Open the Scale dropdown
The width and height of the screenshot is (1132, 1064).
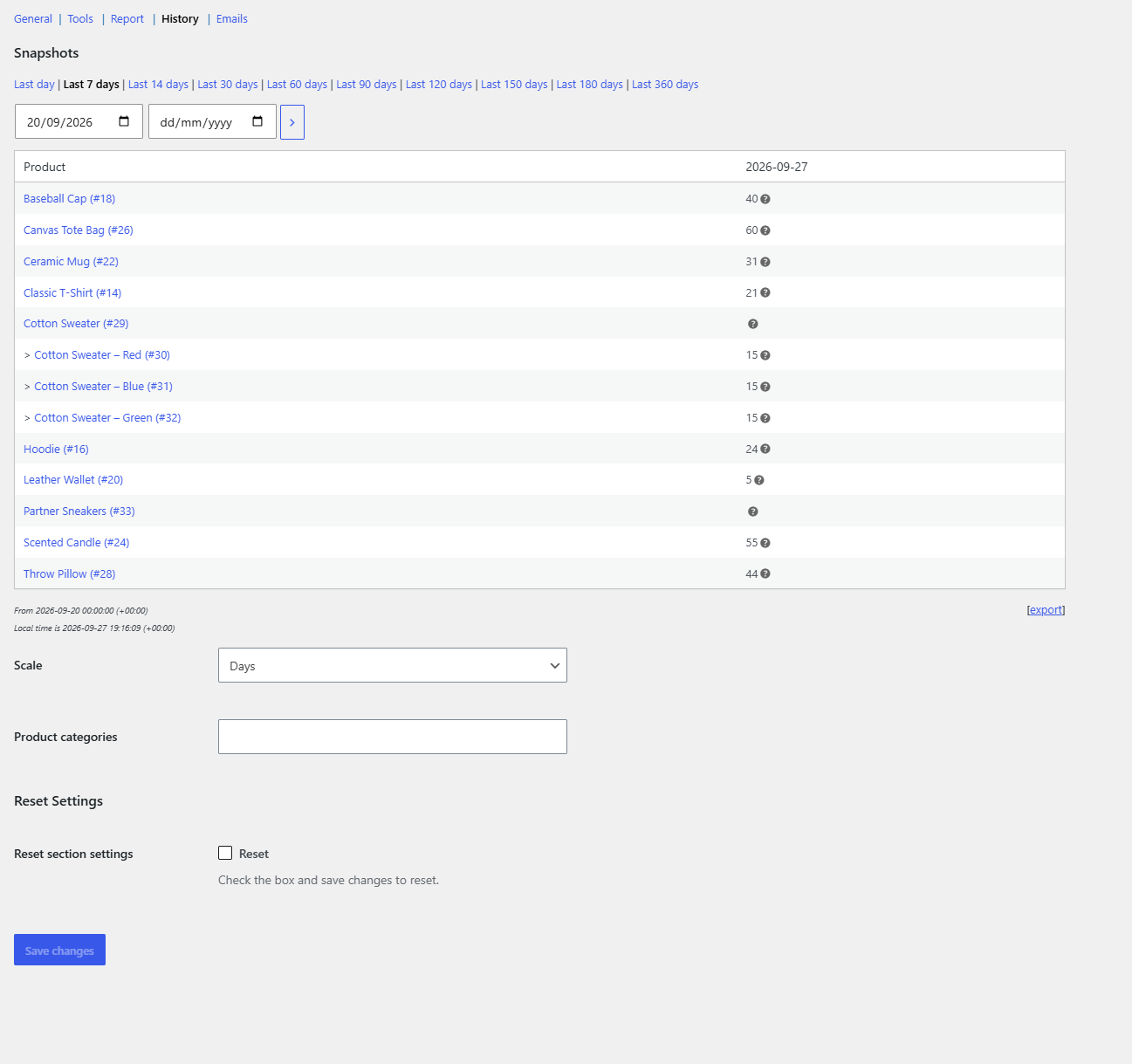(x=393, y=665)
